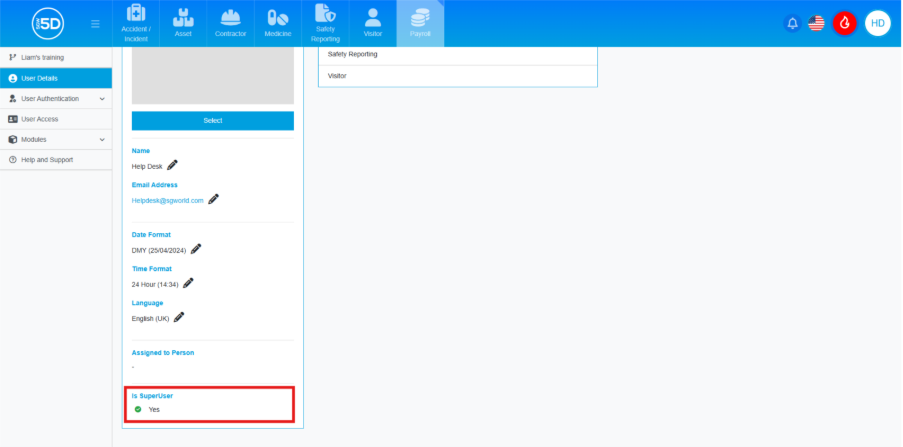Viewport: 903px width, 447px height.
Task: Open Help and Support
Action: [56, 160]
